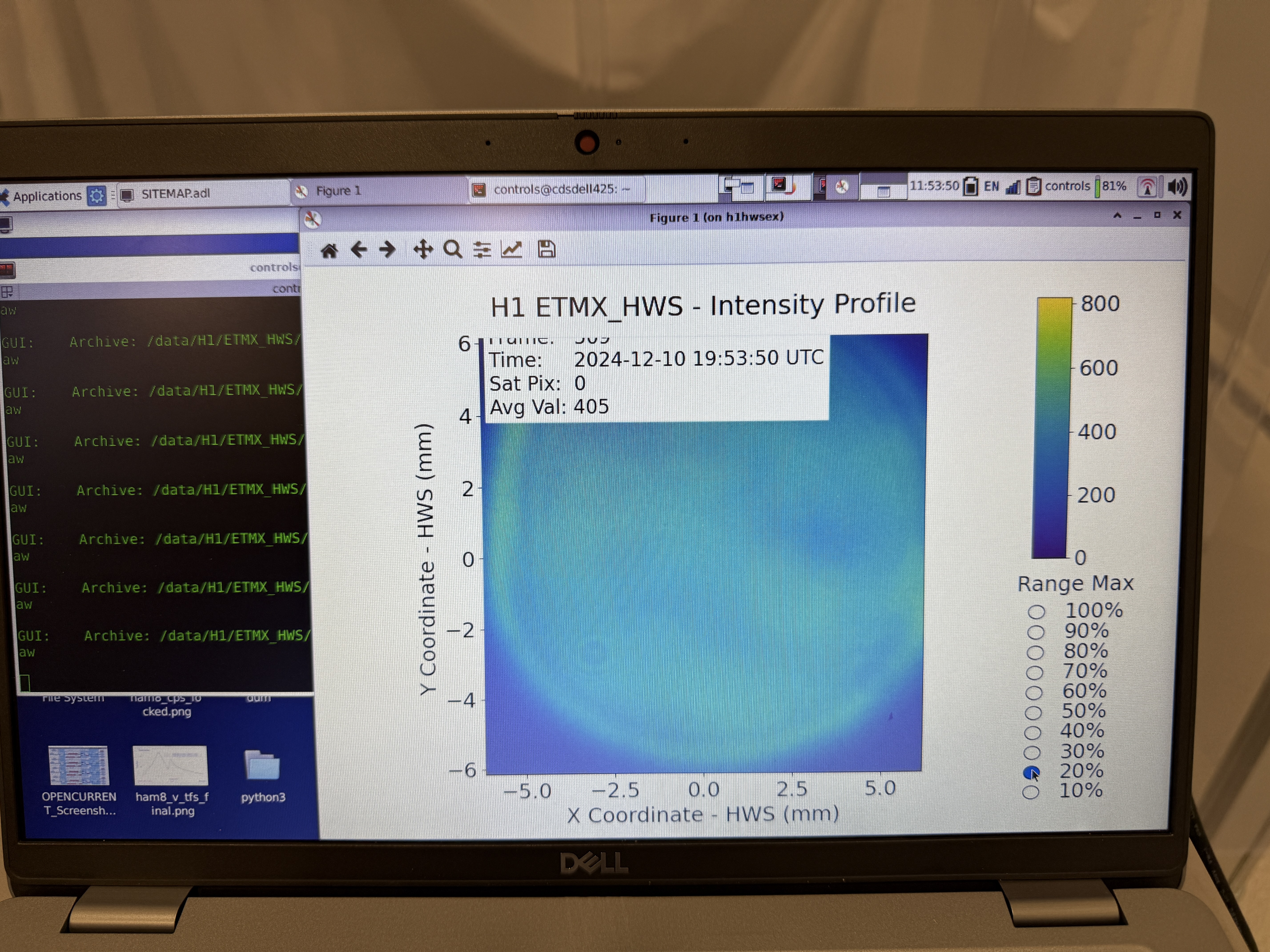Go back to previous plot view

click(359, 250)
